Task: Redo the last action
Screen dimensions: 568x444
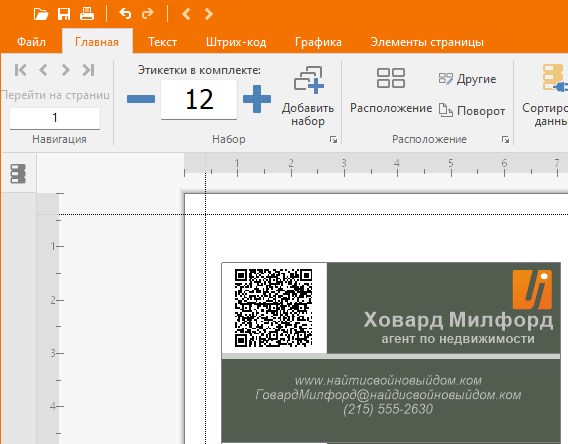Action: [x=148, y=14]
